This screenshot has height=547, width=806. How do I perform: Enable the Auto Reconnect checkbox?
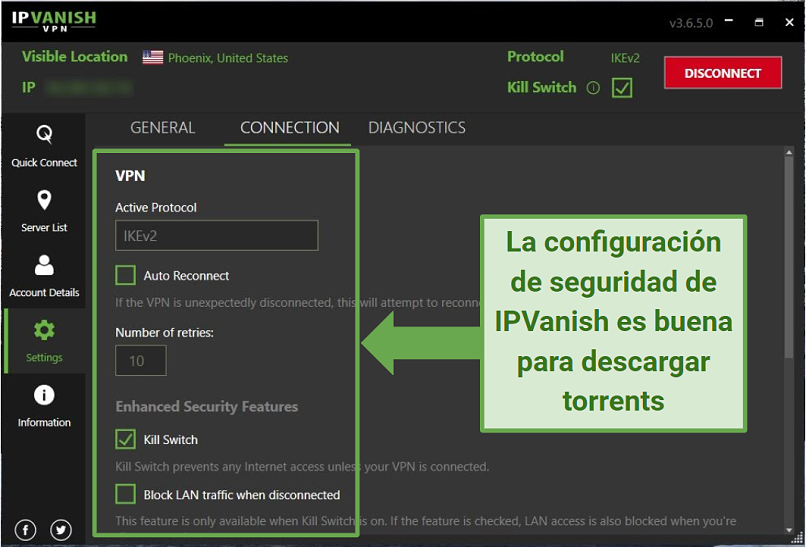pyautogui.click(x=125, y=276)
